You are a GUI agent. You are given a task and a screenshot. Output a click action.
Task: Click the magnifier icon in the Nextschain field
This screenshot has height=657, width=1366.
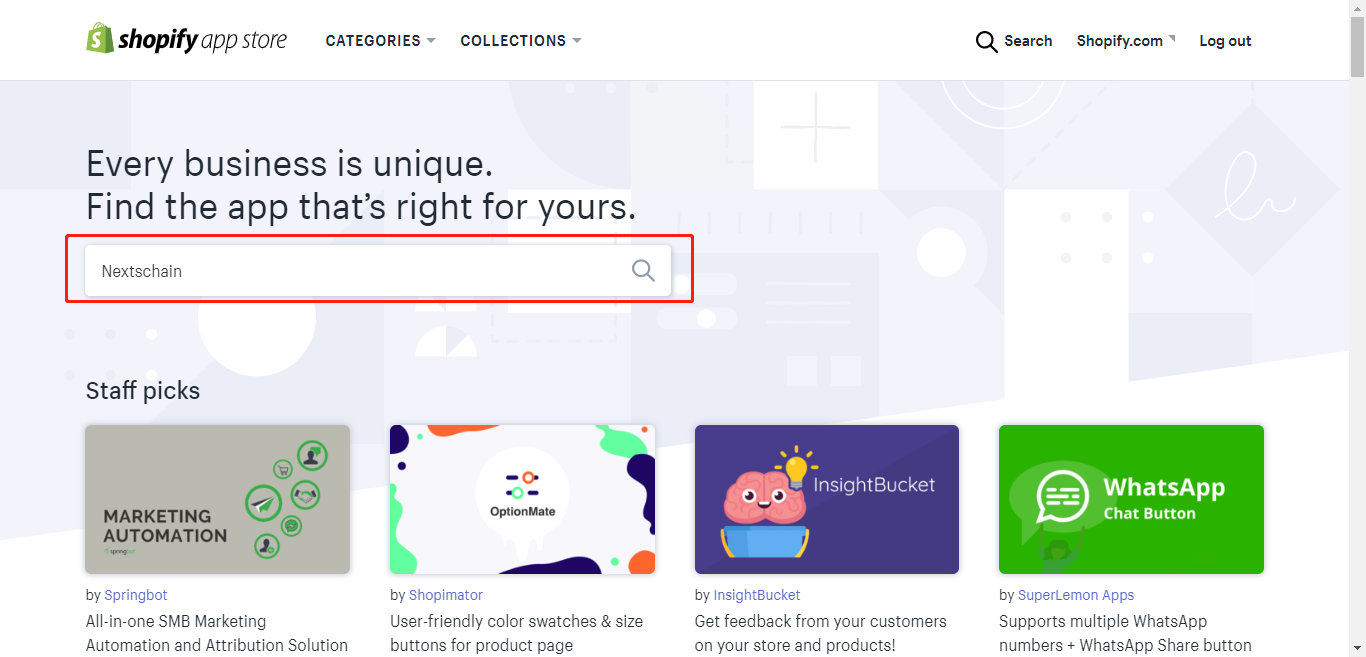pos(643,270)
